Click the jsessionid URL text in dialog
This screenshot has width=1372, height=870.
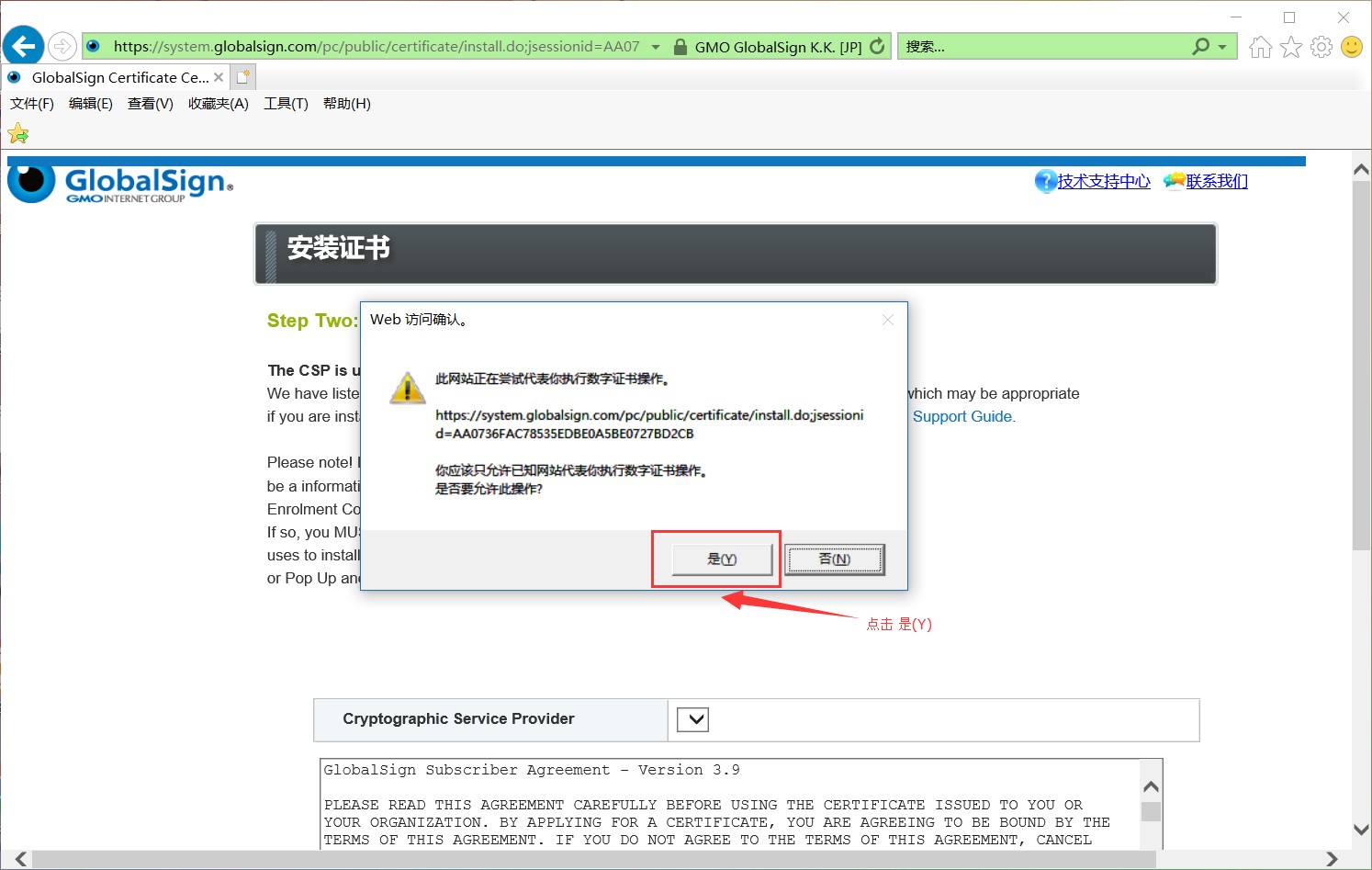tap(649, 424)
